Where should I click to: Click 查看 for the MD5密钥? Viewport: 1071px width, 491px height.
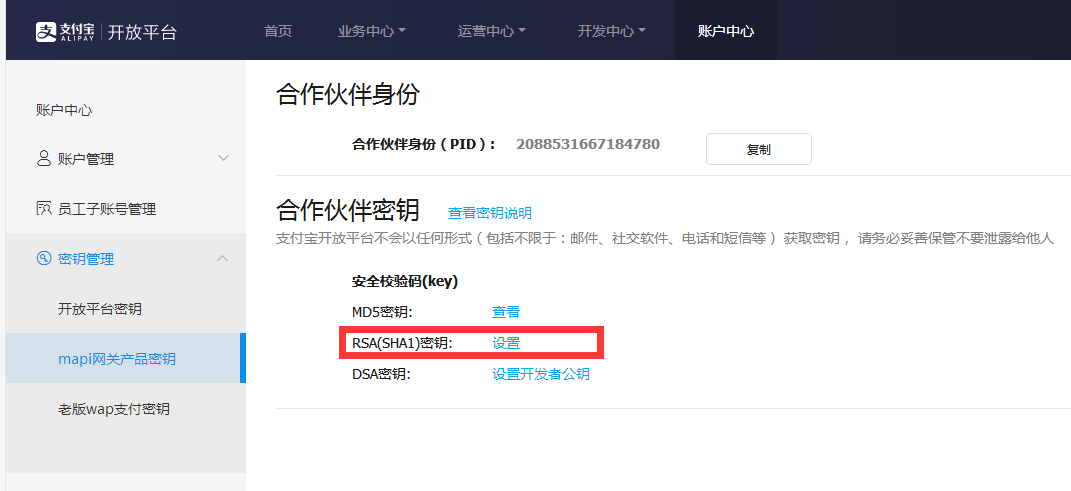506,312
